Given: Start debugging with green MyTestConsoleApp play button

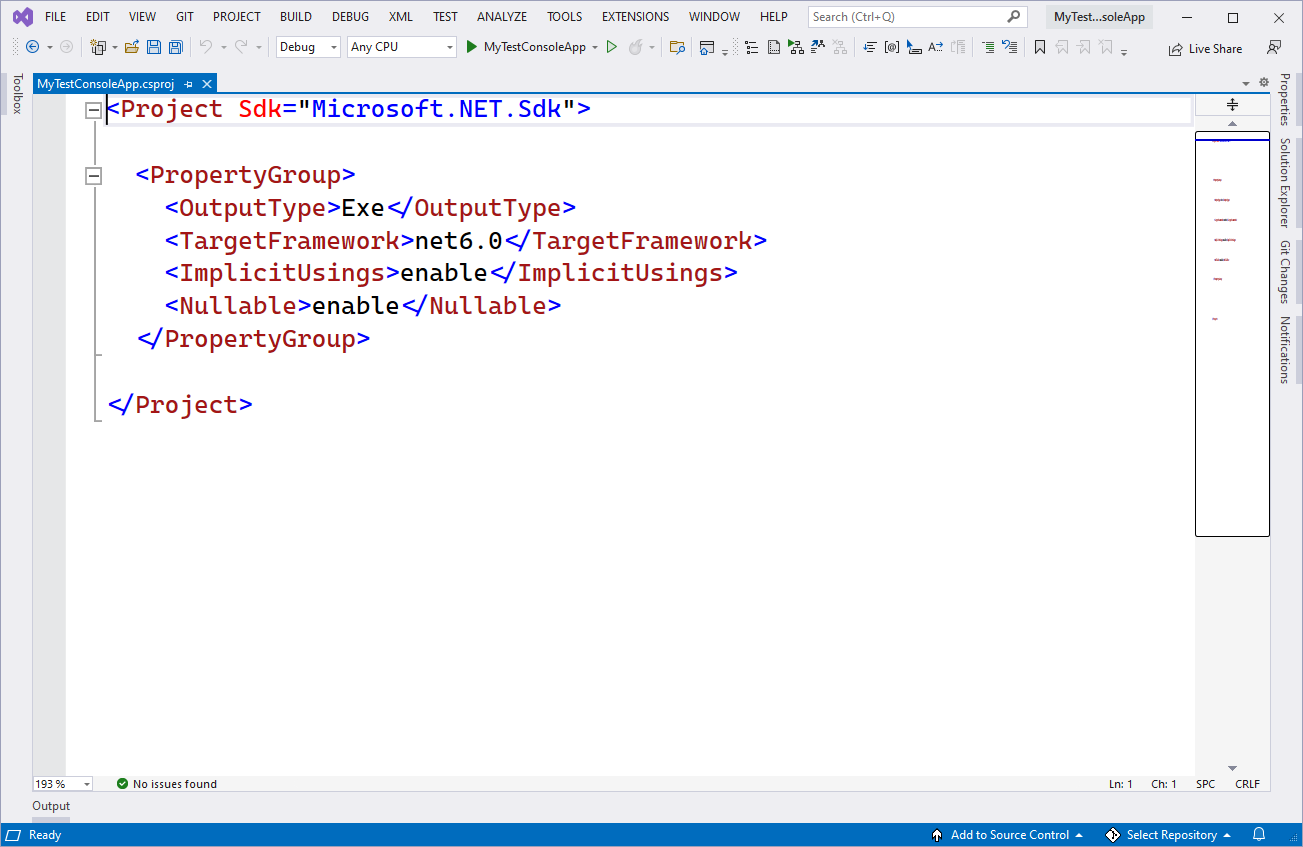Looking at the screenshot, I should (472, 47).
